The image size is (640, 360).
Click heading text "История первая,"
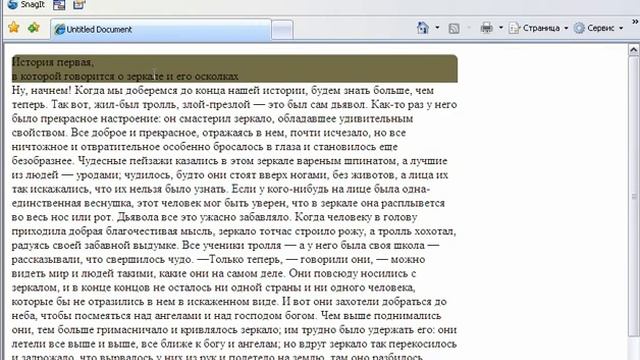53,62
